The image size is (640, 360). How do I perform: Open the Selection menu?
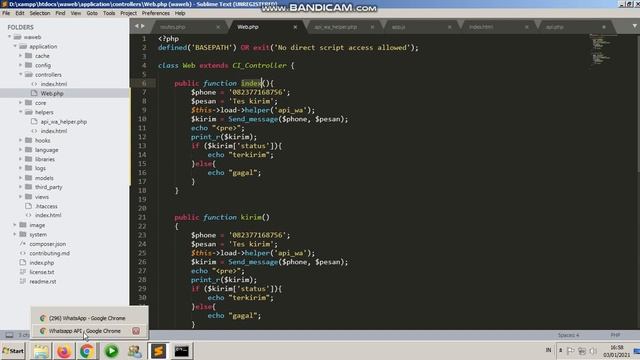click(x=40, y=13)
